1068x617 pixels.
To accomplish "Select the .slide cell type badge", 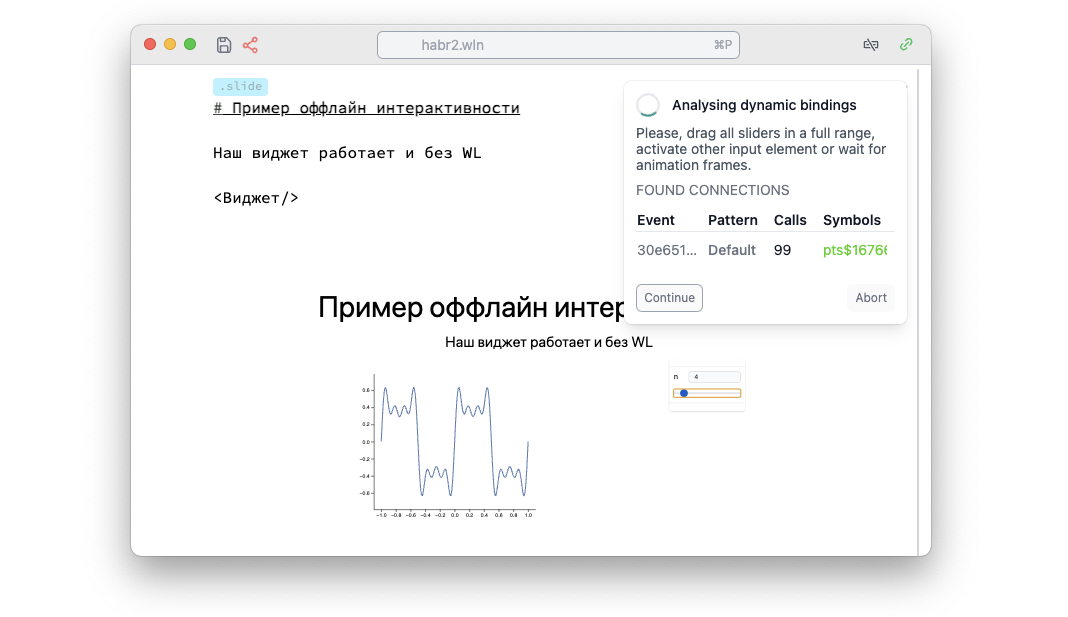I will coord(239,86).
